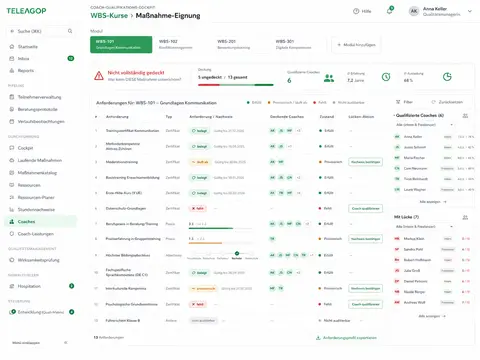This screenshot has width=480, height=360.
Task: Click Alle anzeigen under Mit Lücke
Action: pos(433,316)
